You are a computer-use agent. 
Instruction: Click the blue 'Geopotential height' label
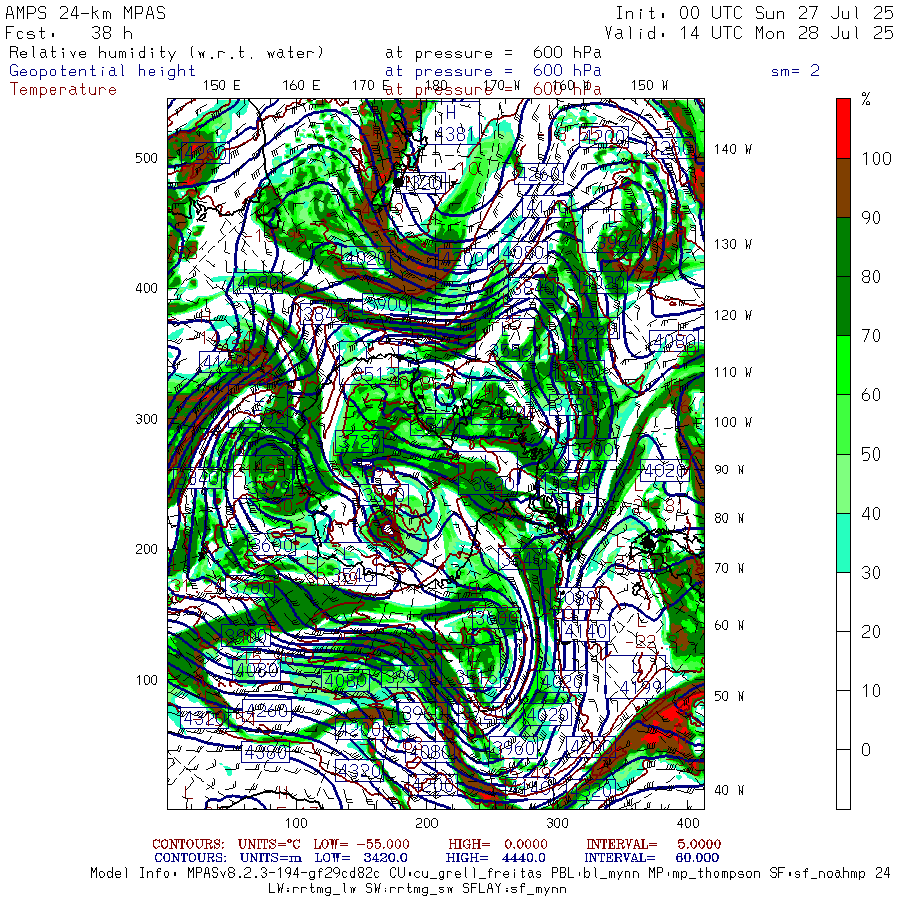(102, 71)
